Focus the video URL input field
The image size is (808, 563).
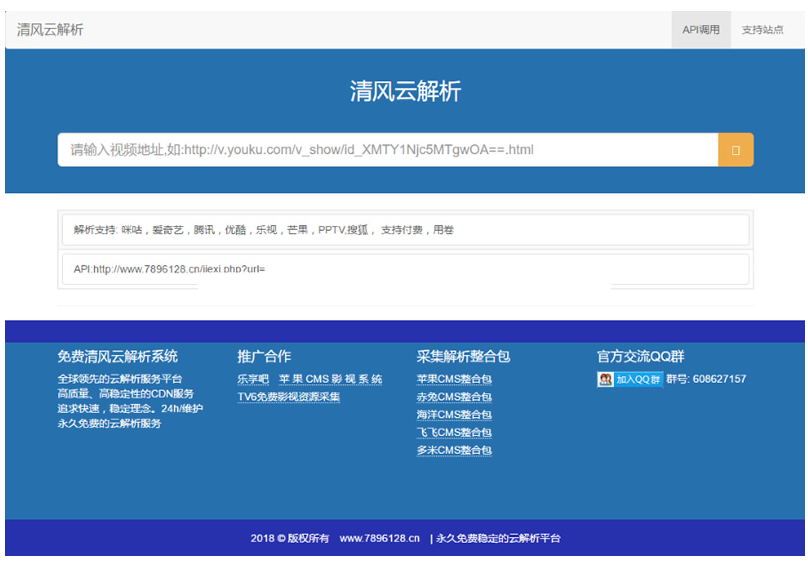coord(387,150)
